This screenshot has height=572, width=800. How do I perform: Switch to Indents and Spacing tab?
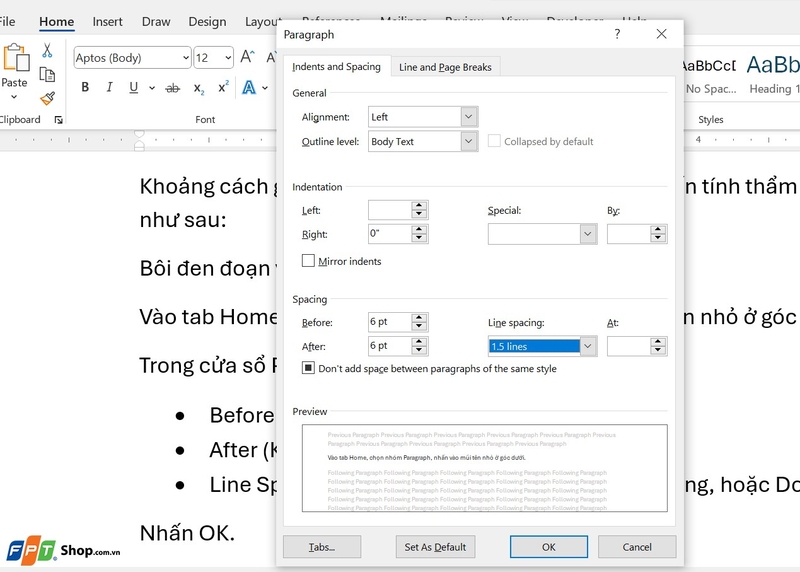click(x=336, y=67)
